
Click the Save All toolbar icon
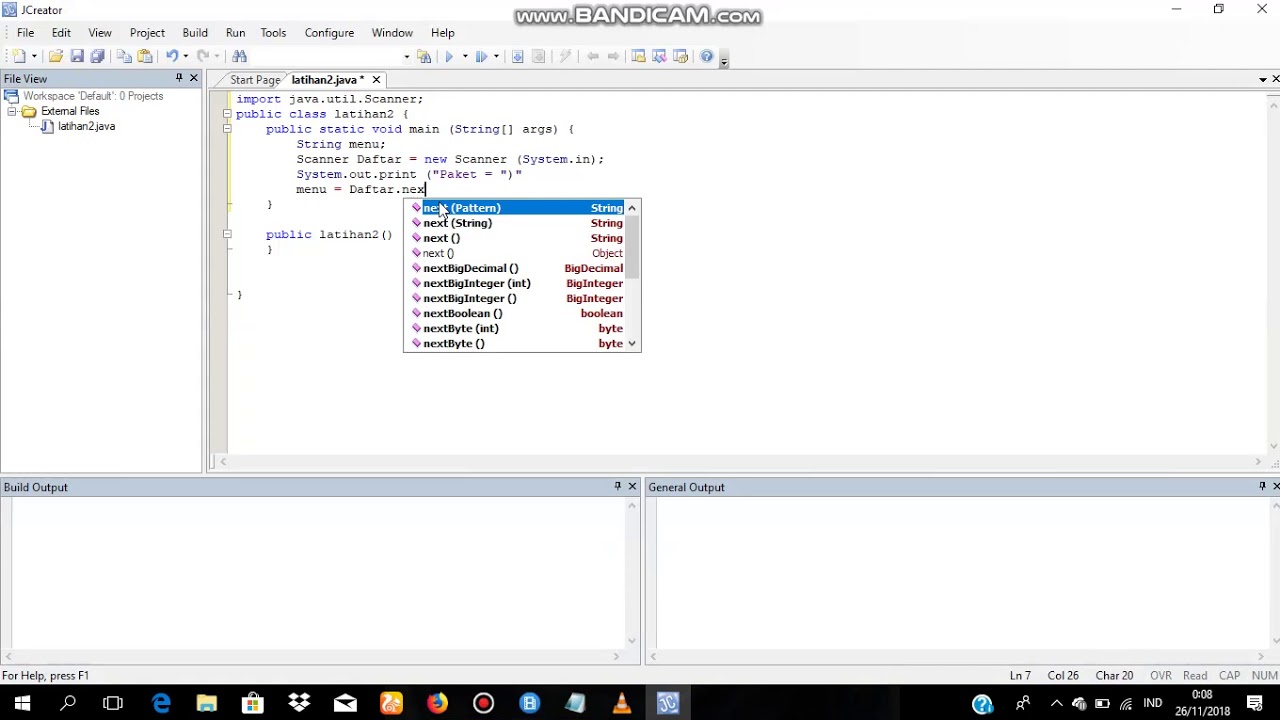click(98, 57)
